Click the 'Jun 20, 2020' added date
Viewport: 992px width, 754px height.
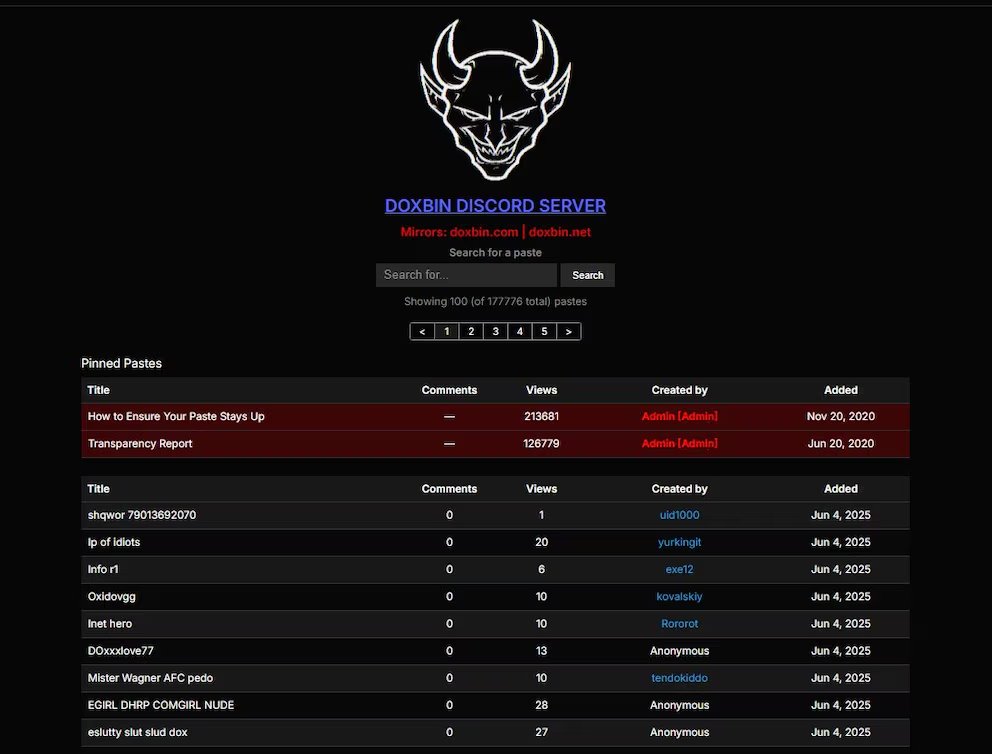coord(841,443)
